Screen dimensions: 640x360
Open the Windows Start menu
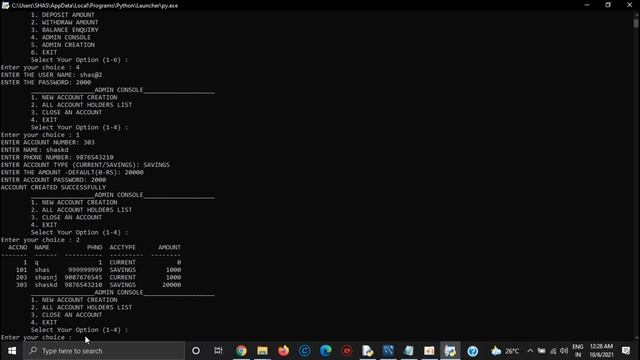pyautogui.click(x=11, y=351)
